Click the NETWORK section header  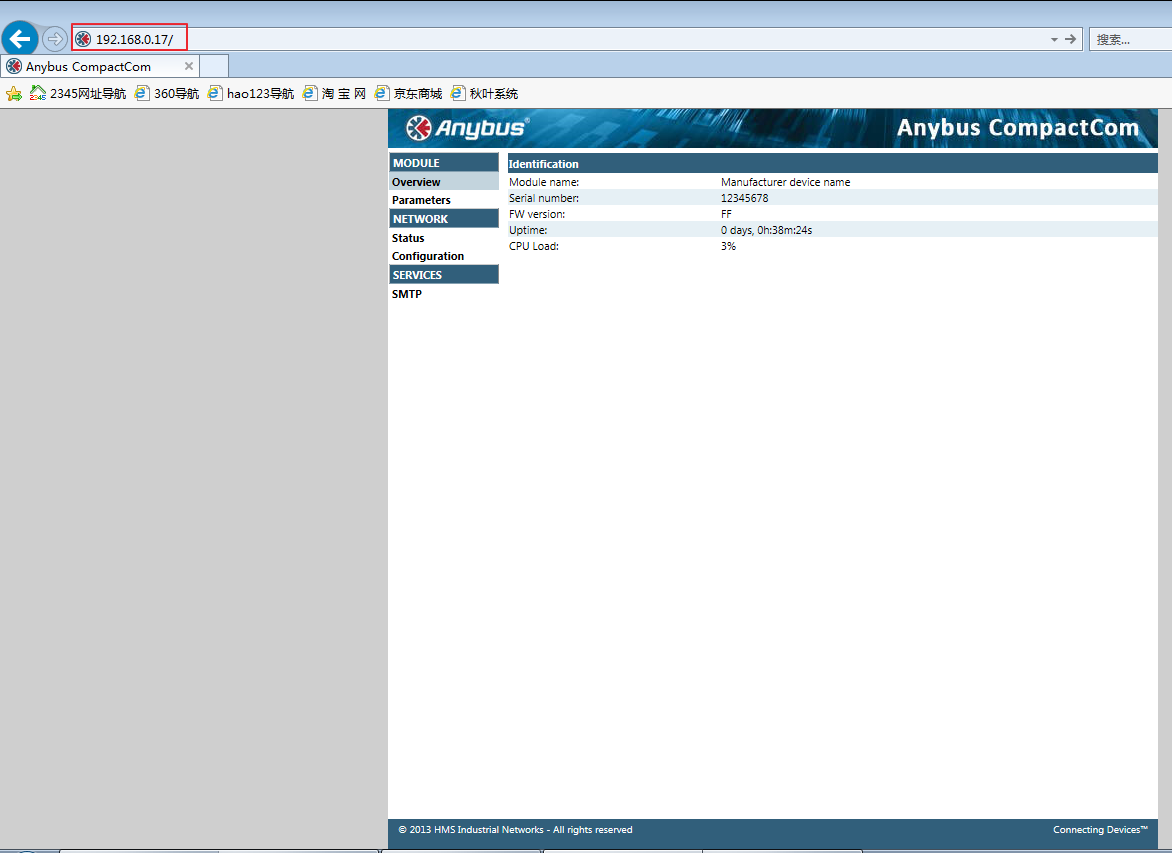pos(443,218)
